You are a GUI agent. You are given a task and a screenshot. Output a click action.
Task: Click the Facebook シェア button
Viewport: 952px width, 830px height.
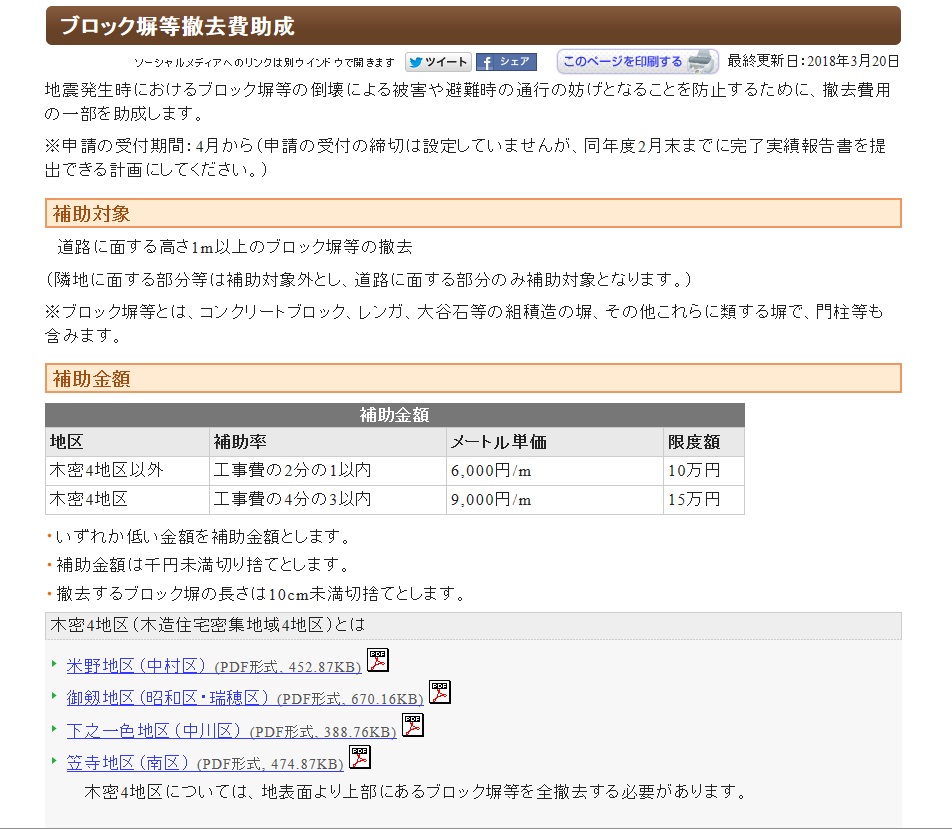pos(506,62)
